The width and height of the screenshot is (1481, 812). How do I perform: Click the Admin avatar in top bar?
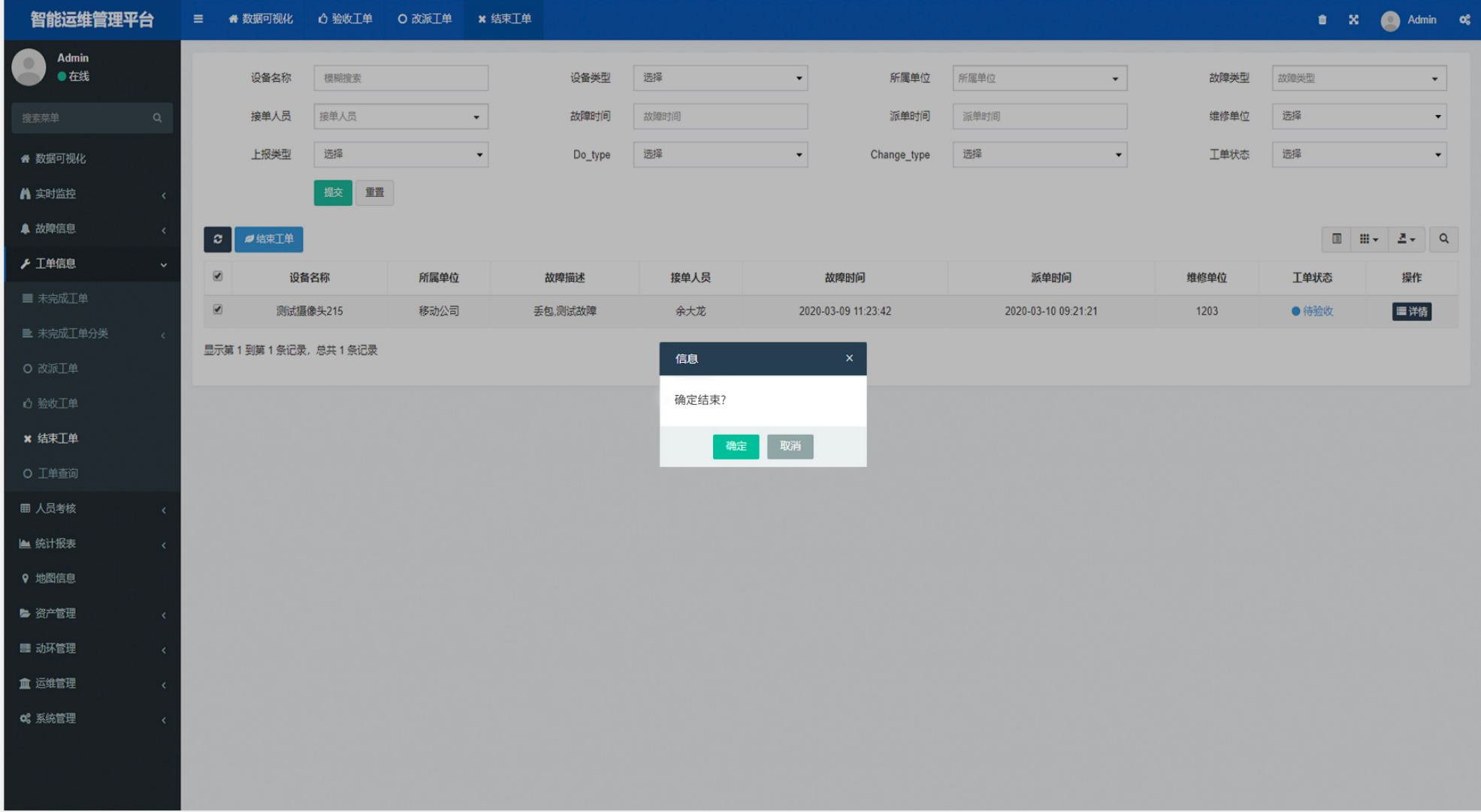1390,20
